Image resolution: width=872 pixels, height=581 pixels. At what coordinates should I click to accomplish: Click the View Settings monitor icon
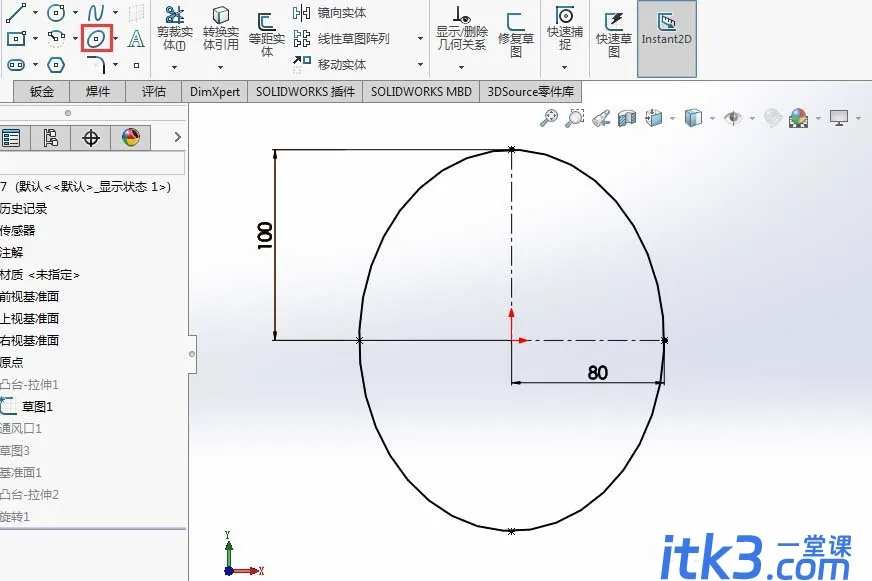pos(839,118)
